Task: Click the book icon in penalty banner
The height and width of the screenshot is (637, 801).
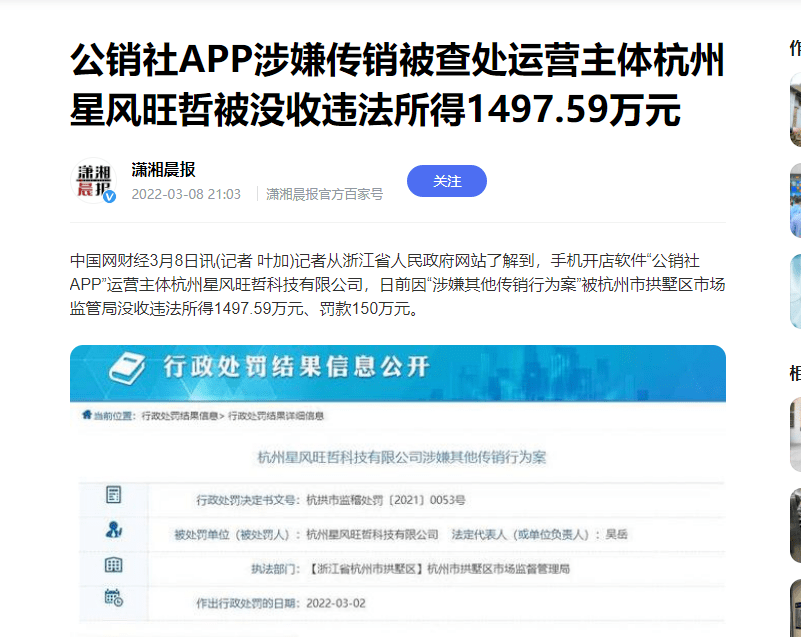Action: tap(127, 368)
